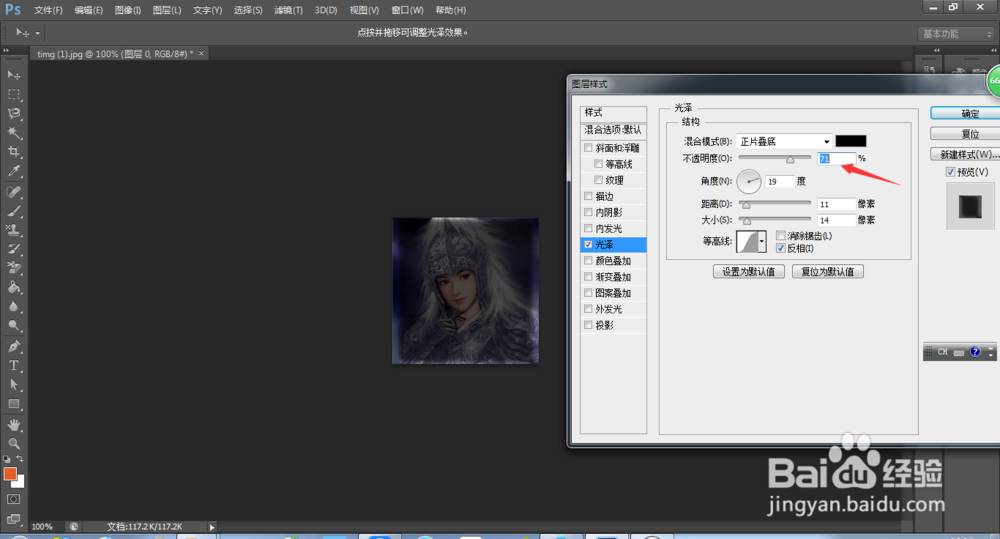
Task: Open 混合模式 正片叠底 dropdown
Action: (784, 141)
